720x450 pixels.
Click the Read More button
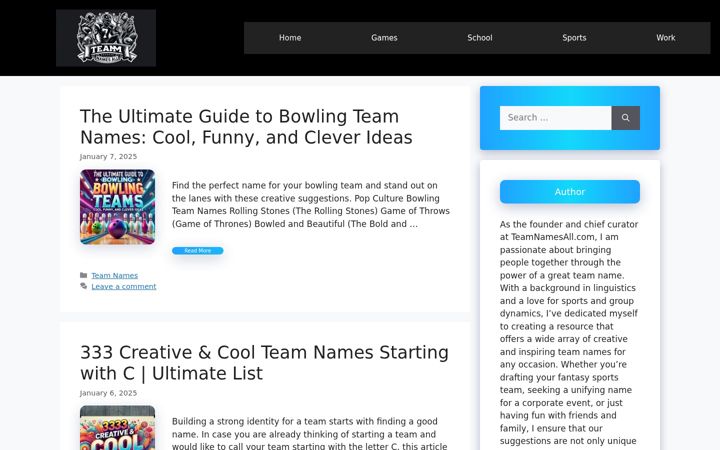coord(198,251)
